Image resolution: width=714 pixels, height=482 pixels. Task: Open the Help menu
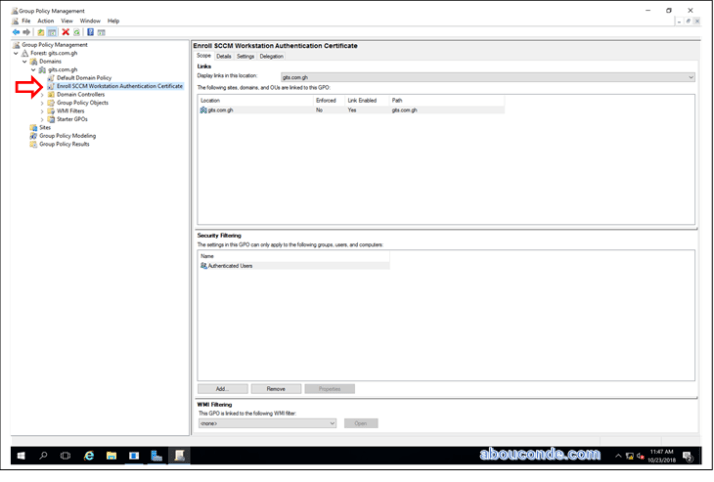[x=113, y=21]
